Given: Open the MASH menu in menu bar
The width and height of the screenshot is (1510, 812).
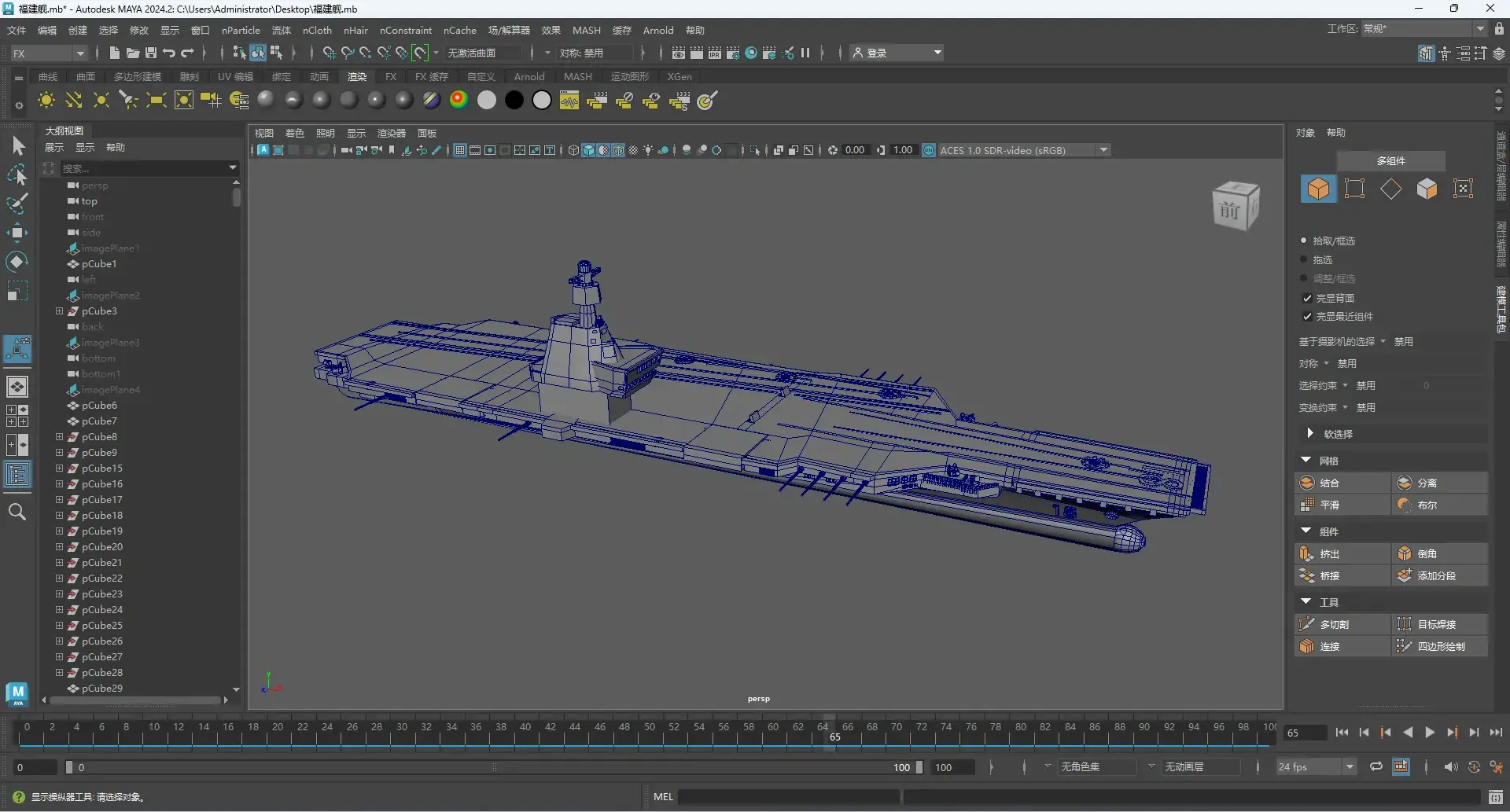Looking at the screenshot, I should [x=587, y=30].
